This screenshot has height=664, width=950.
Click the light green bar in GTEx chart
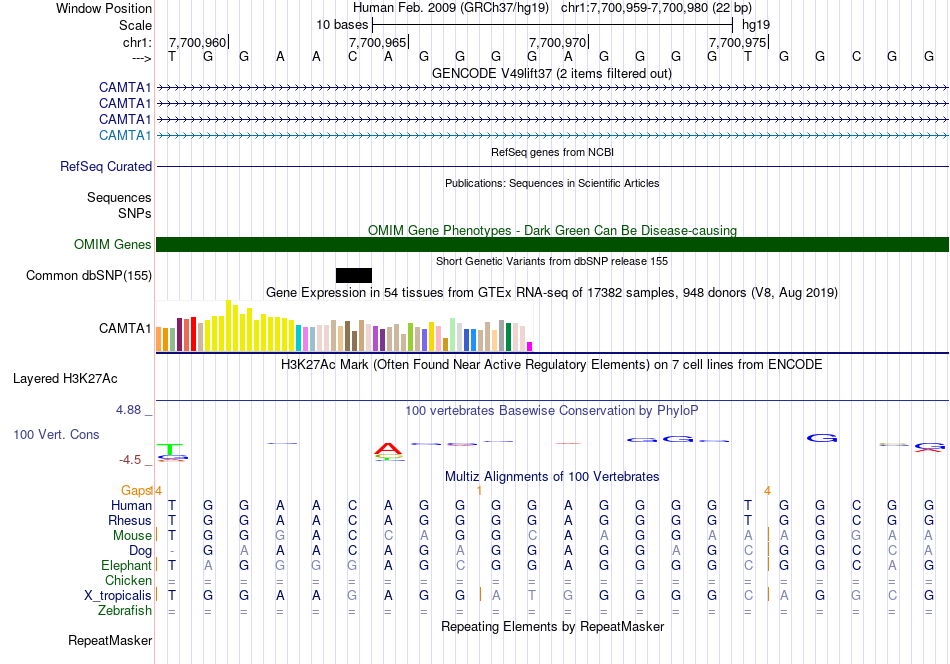tap(452, 334)
